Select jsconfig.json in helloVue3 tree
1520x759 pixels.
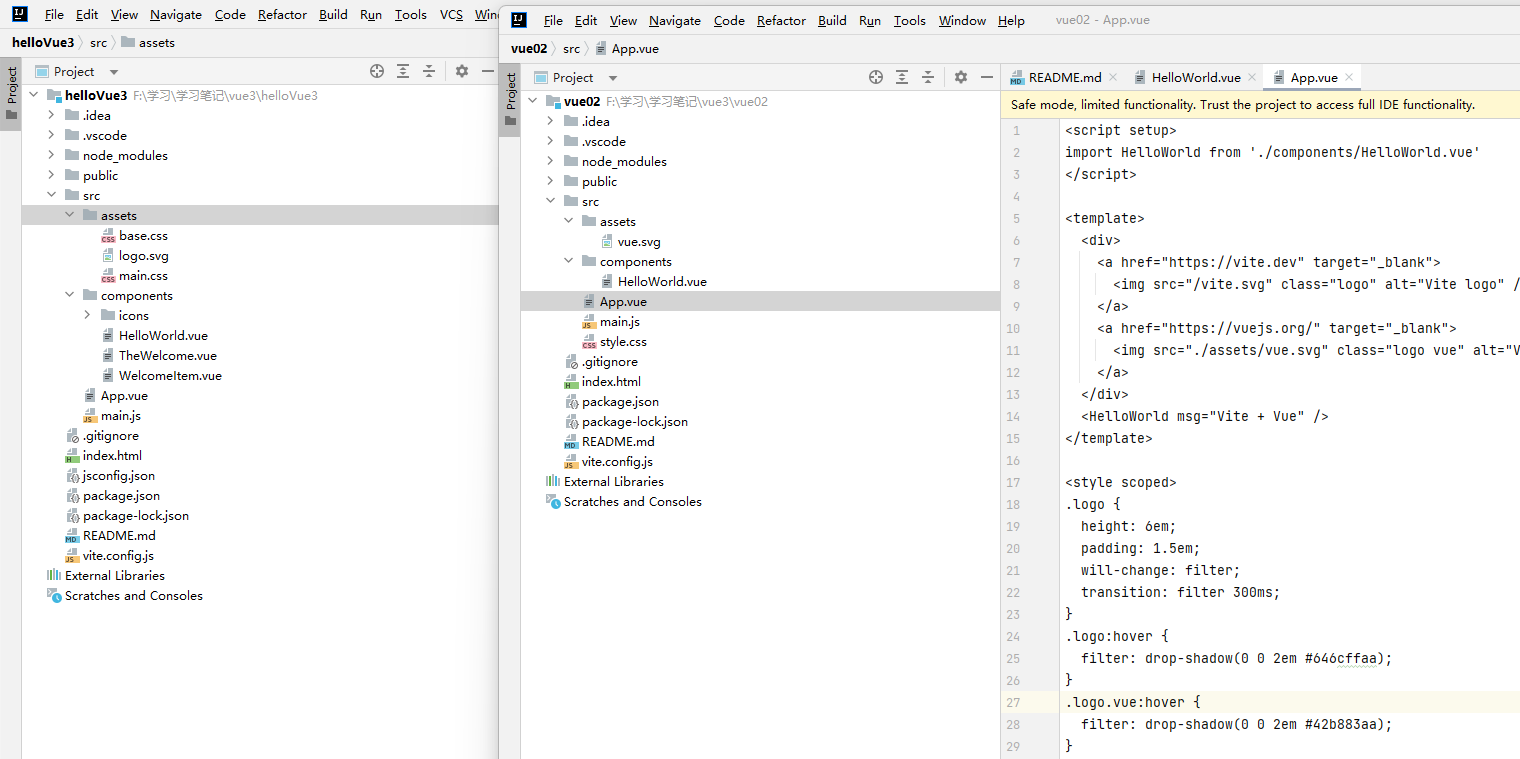pos(118,475)
